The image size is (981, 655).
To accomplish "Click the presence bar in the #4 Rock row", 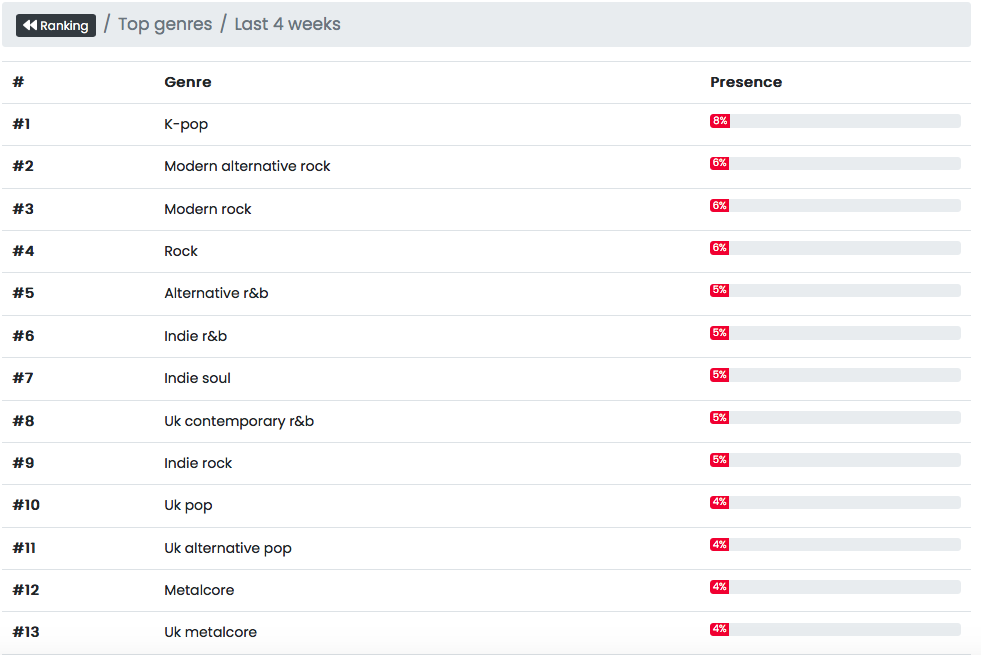I will point(835,248).
